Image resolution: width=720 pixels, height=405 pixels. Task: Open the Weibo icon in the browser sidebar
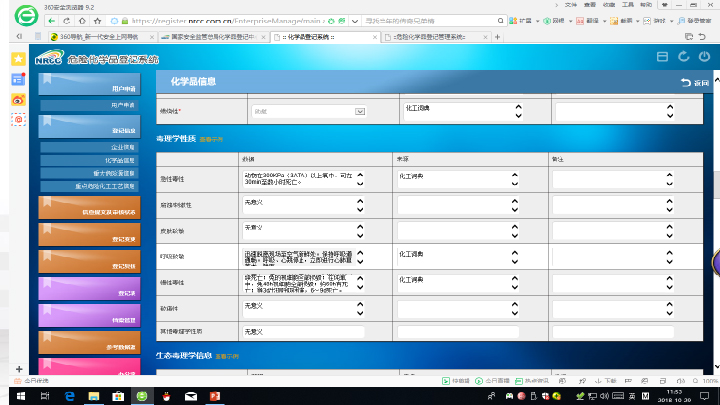18,99
